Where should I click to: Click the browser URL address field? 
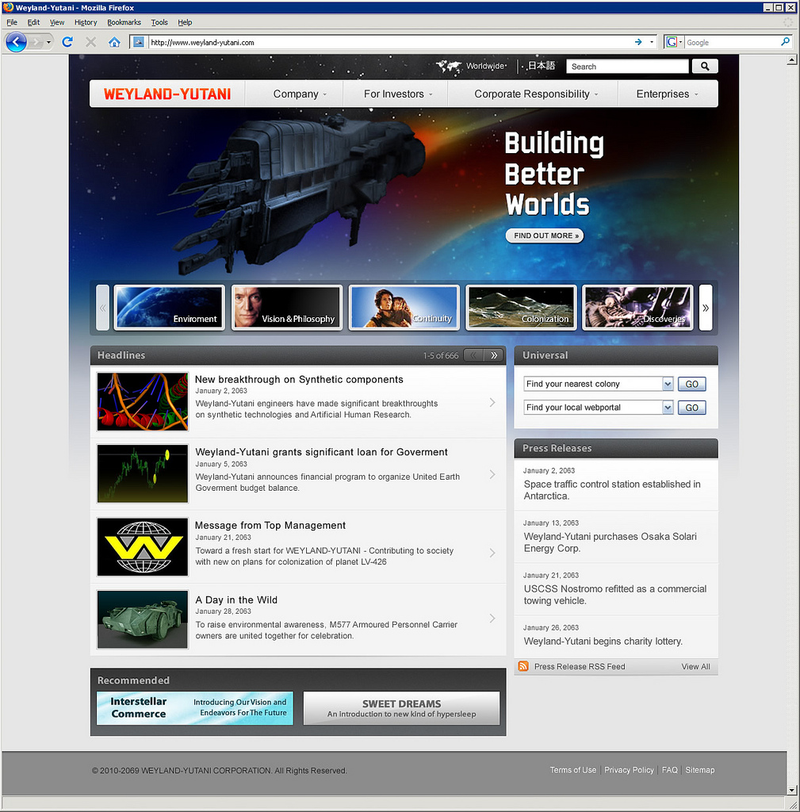click(x=390, y=42)
